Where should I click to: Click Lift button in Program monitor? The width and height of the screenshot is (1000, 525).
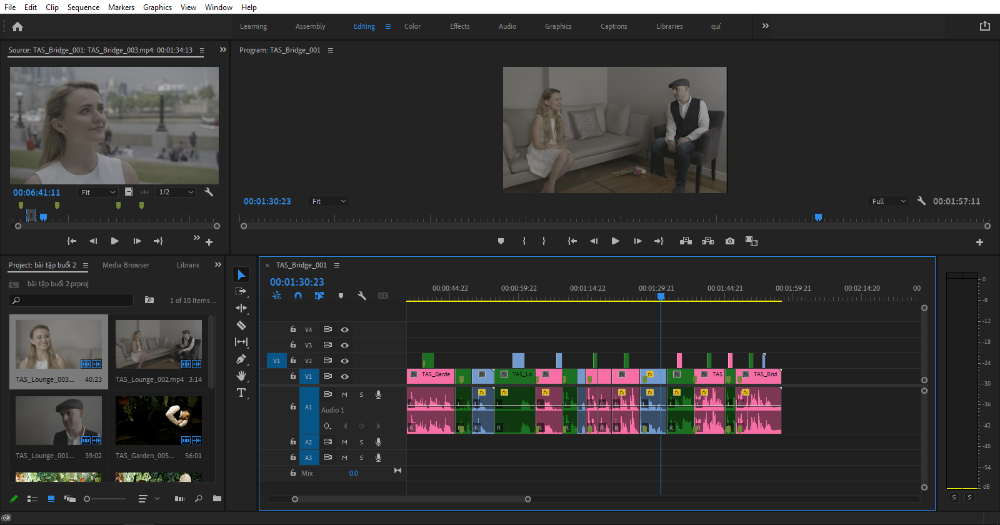686,241
